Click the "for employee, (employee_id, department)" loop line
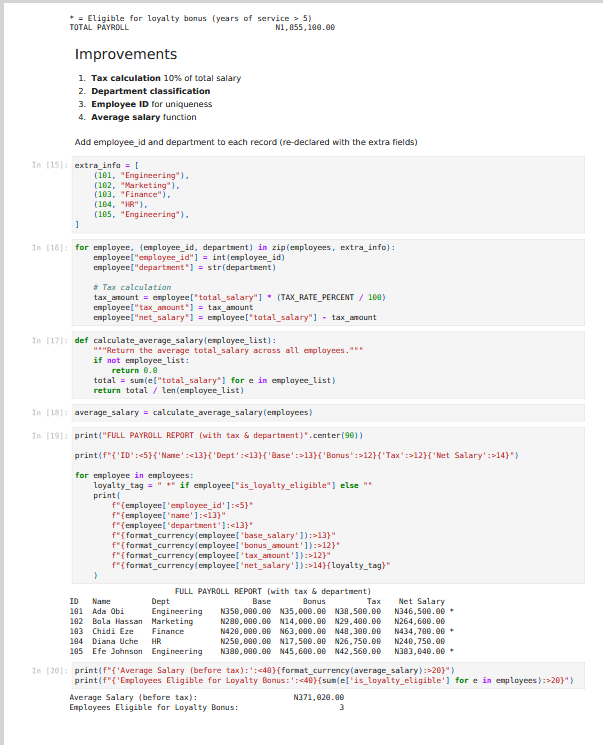The width and height of the screenshot is (603, 745). click(235, 248)
